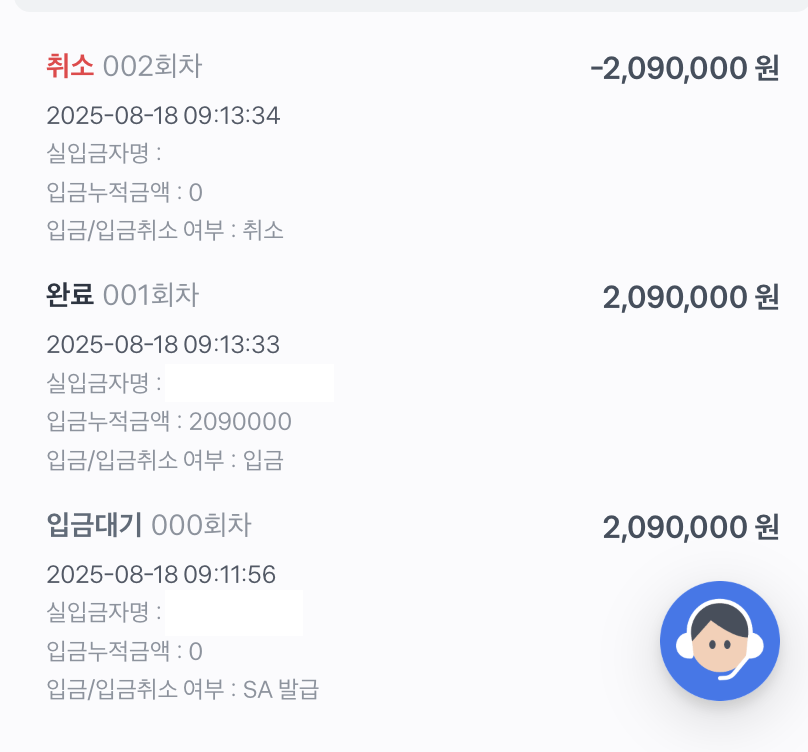Viewport: 808px width, 752px height.
Task: Select the 2025-08-18 09:13:34 timestamp
Action: click(x=163, y=115)
